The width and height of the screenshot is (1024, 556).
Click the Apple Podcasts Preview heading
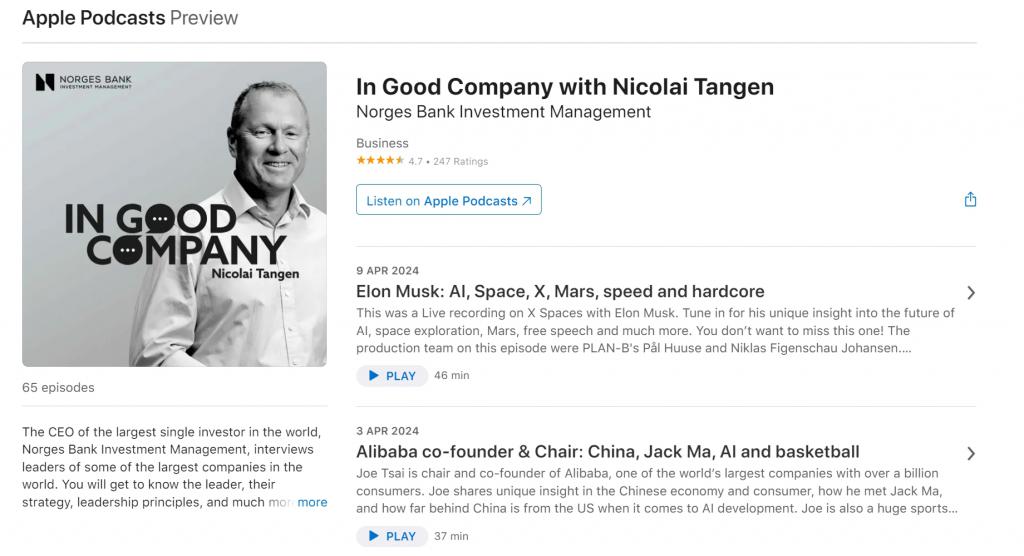[130, 18]
